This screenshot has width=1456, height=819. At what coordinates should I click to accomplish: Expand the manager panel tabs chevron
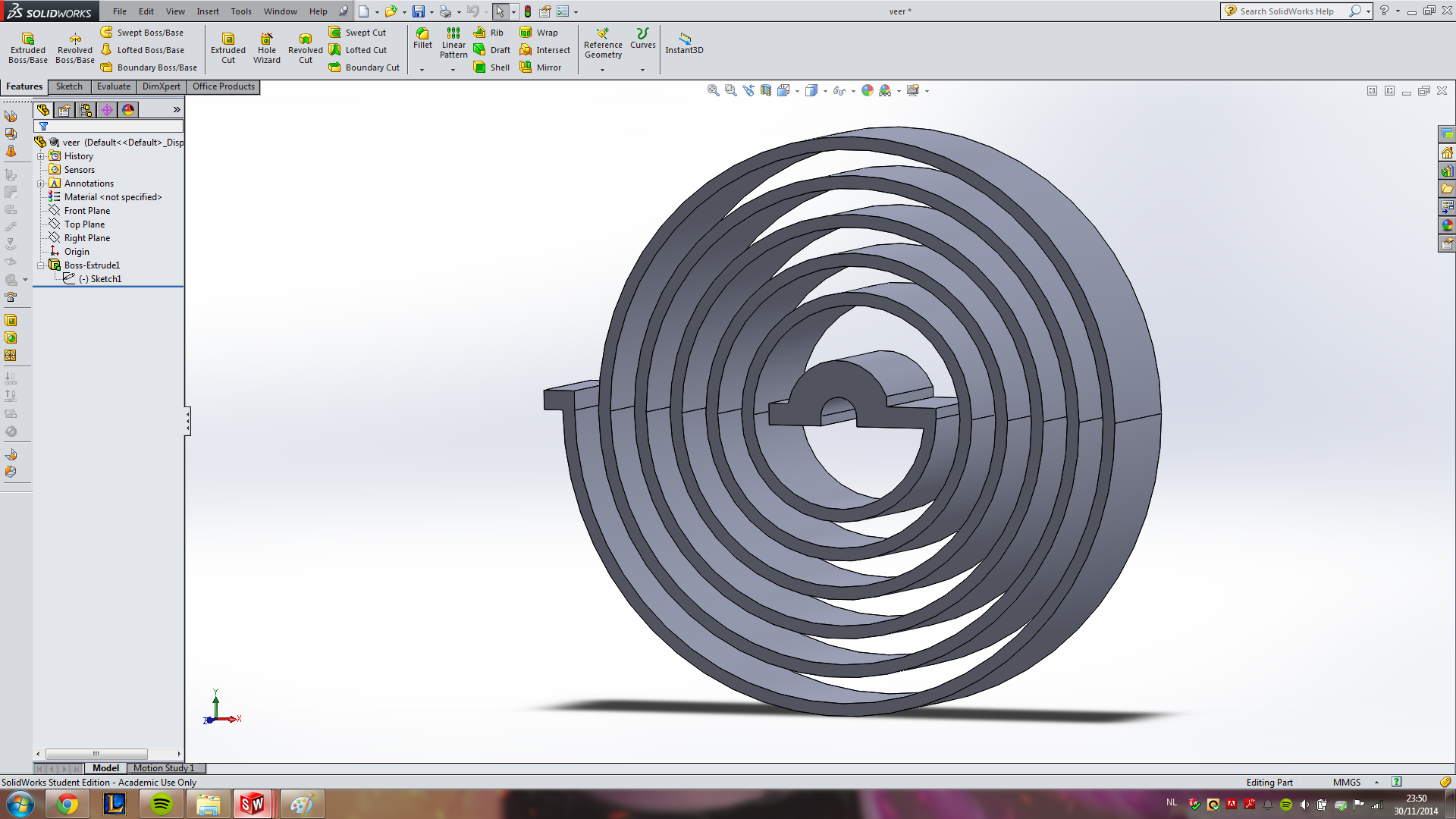click(177, 110)
